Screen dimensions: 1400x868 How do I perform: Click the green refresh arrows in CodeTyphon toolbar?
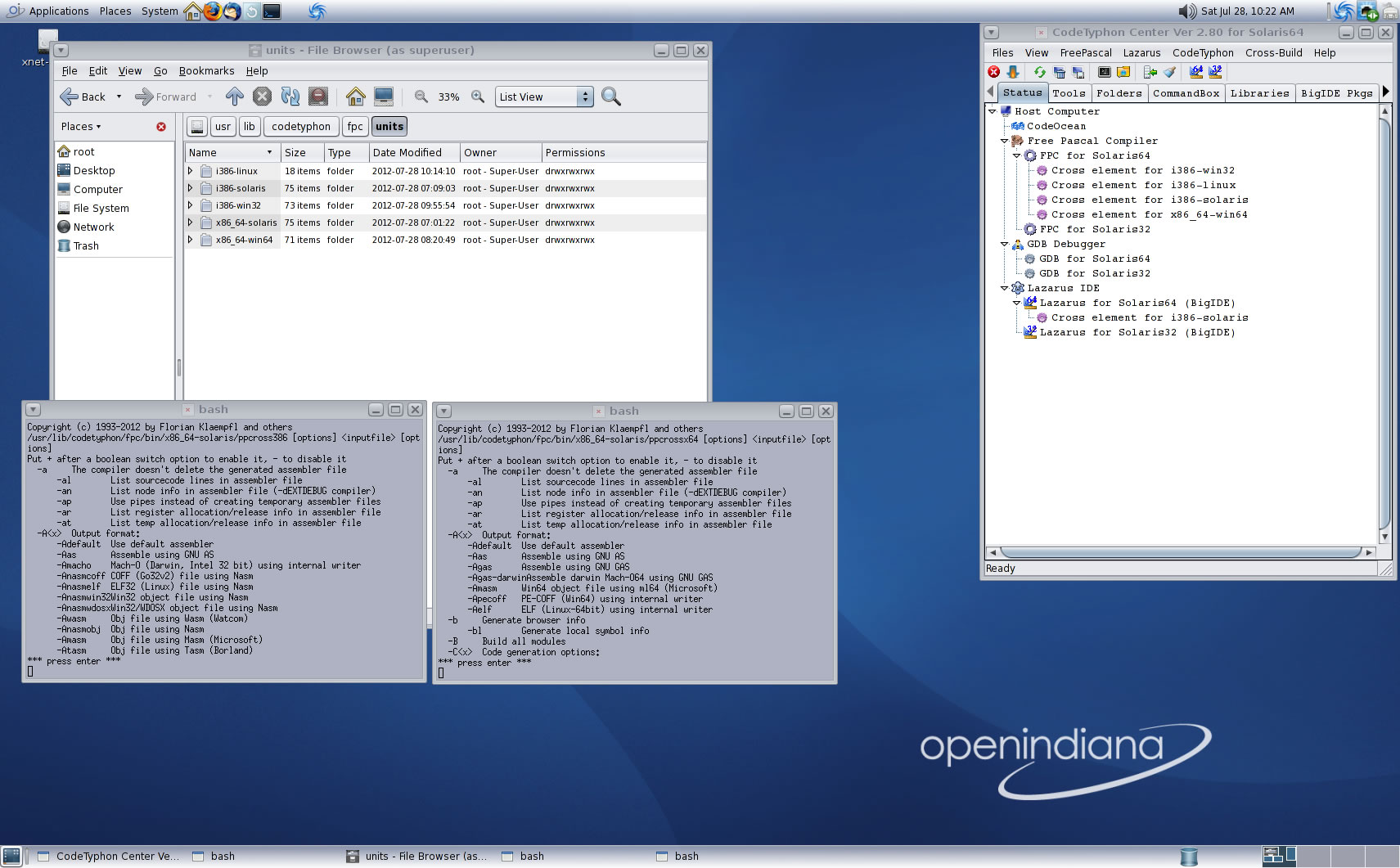1039,73
